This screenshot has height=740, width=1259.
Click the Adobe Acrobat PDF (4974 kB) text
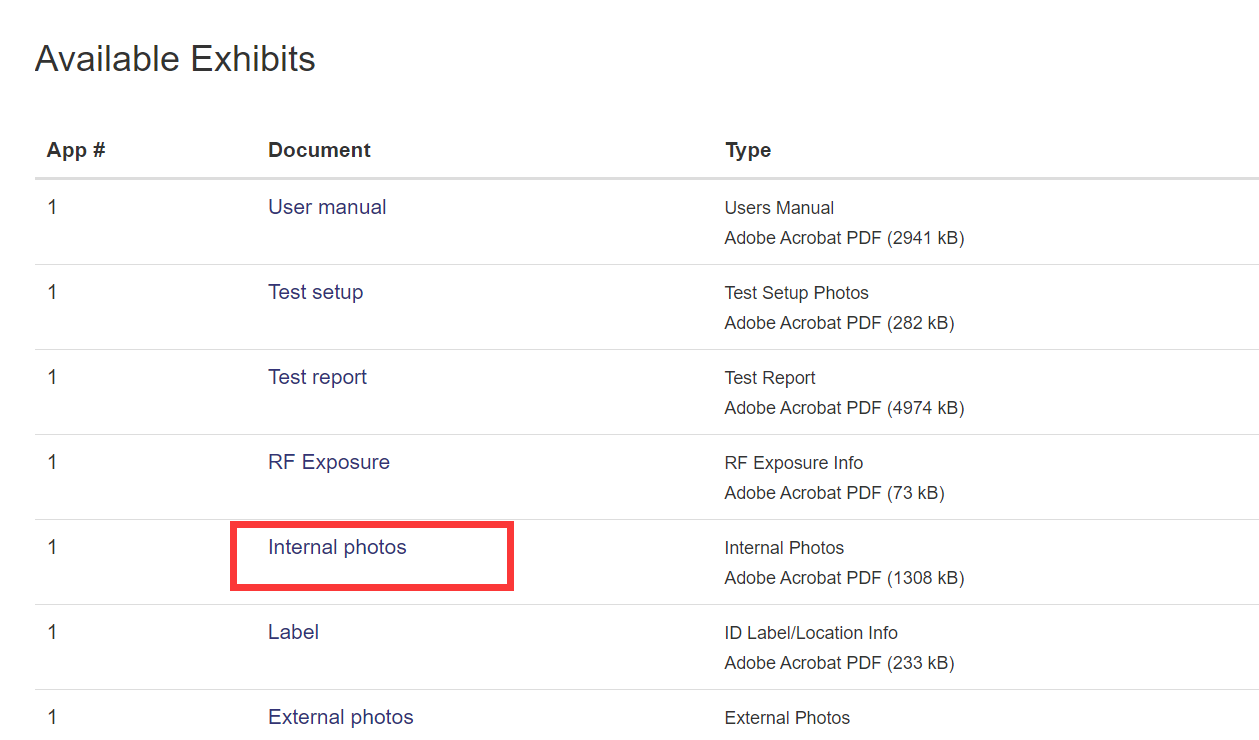click(844, 408)
